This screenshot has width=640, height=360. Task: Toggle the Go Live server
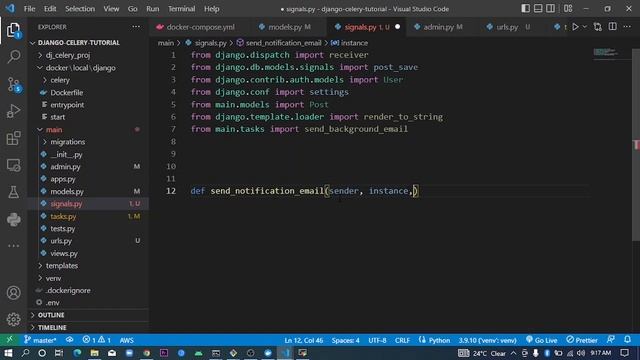pyautogui.click(x=542, y=340)
